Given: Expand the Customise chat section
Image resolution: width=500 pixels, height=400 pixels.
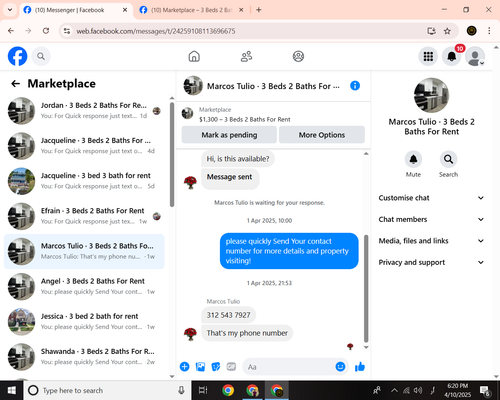Looking at the screenshot, I should click(431, 198).
